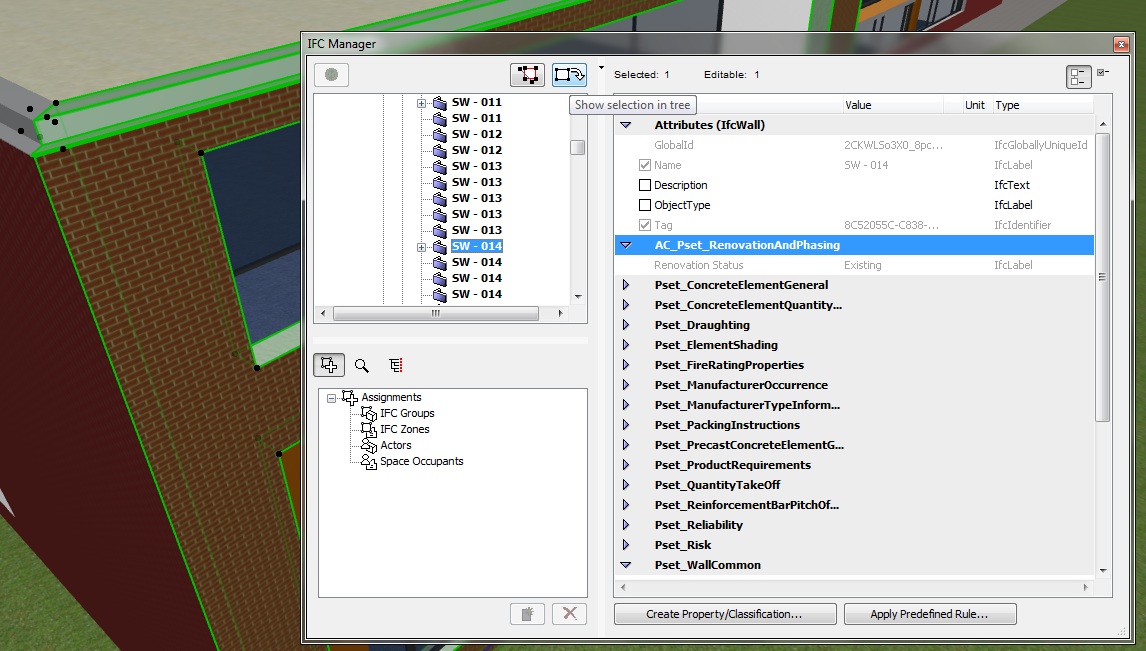This screenshot has width=1146, height=651.
Task: Click the magnifier search icon in lower panel
Action: pyautogui.click(x=361, y=364)
